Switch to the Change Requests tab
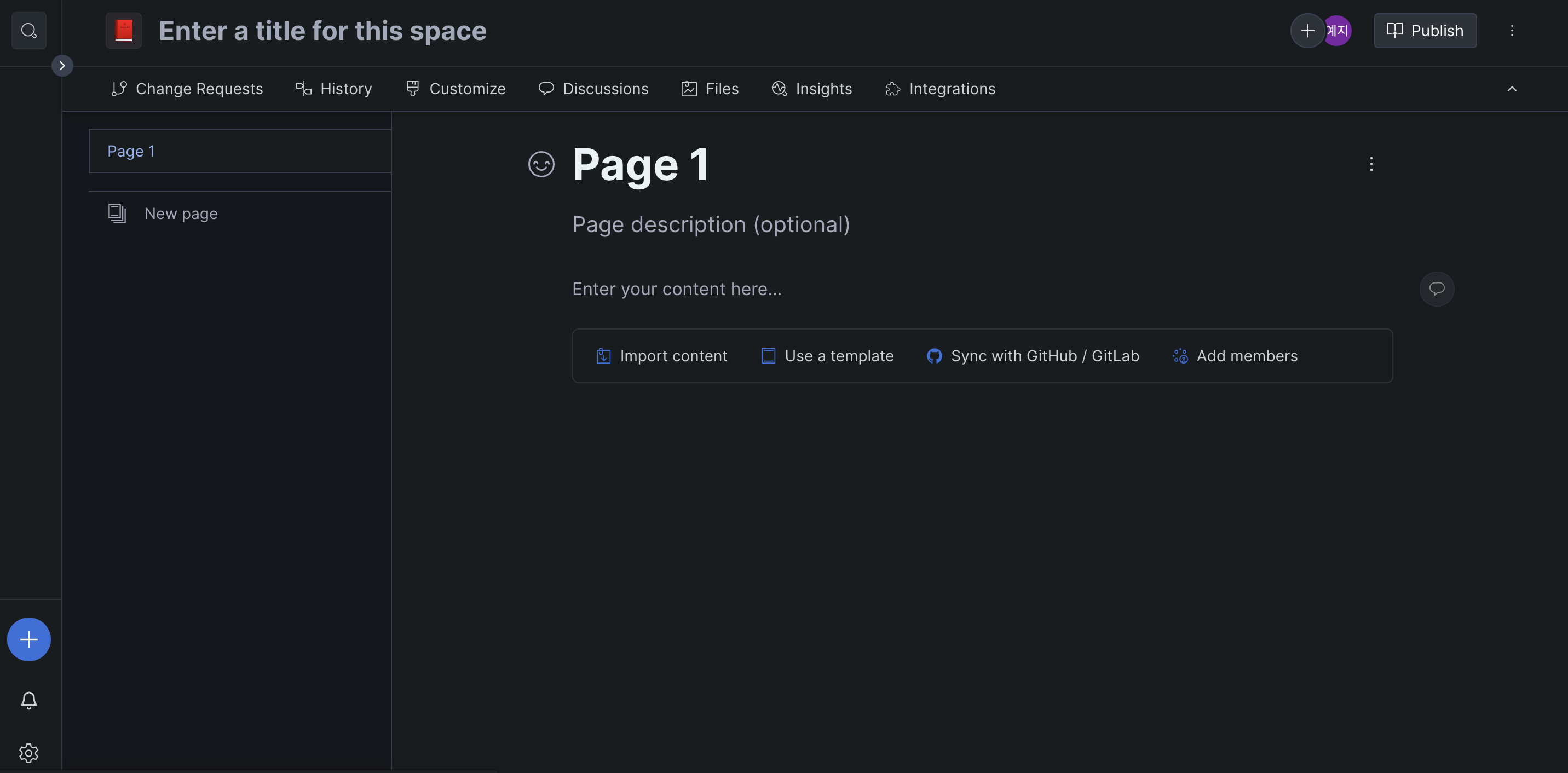 coord(187,89)
